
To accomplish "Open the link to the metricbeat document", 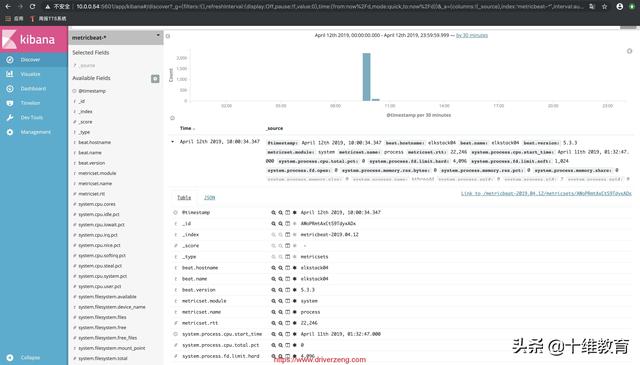I will [x=546, y=194].
